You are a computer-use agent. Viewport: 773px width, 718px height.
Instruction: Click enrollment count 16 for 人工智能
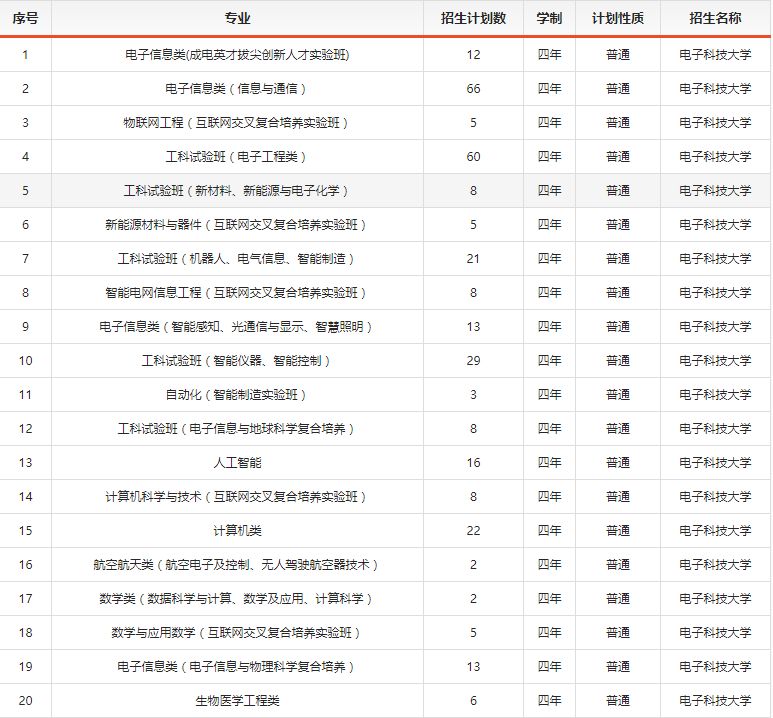[473, 463]
